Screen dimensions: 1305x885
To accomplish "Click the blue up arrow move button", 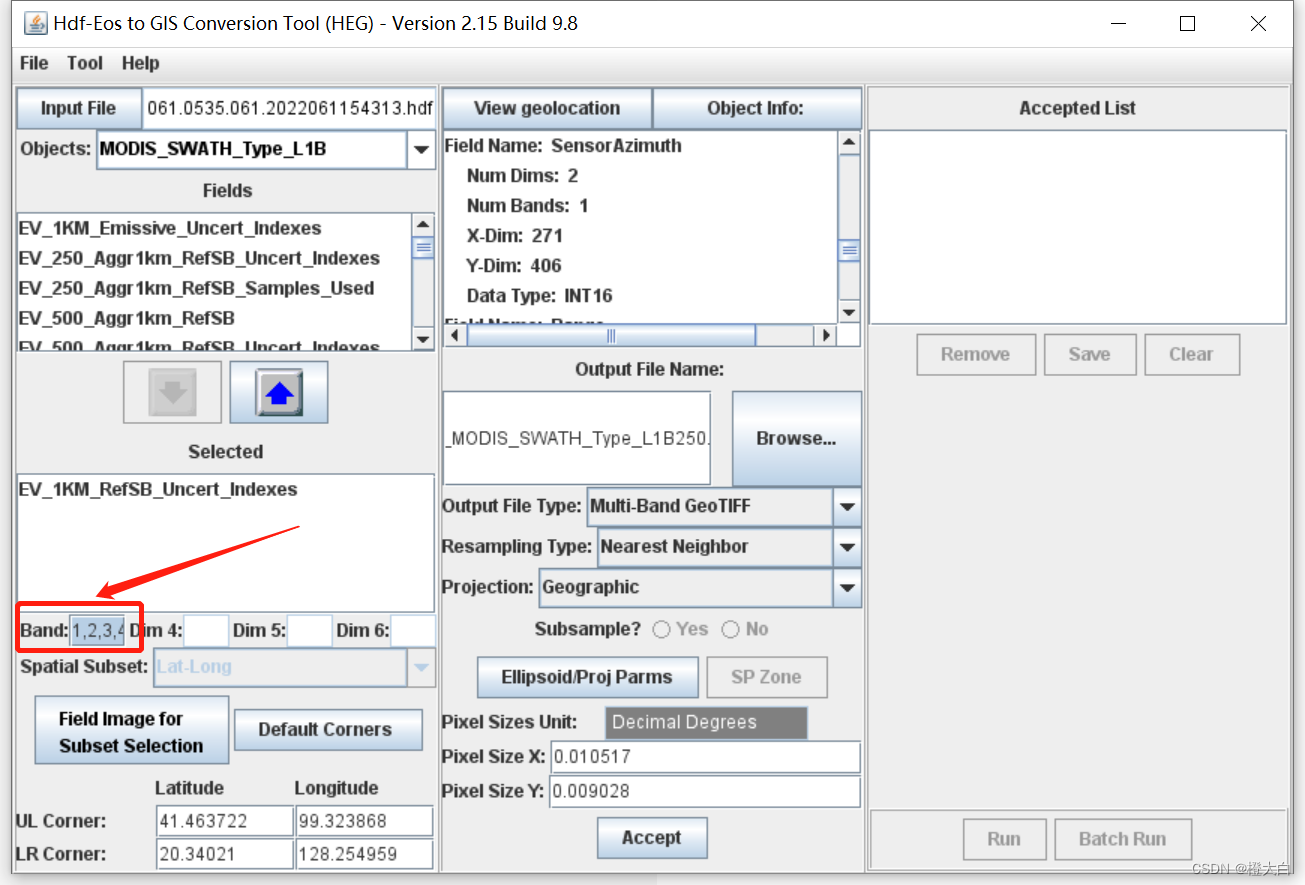I will click(279, 393).
